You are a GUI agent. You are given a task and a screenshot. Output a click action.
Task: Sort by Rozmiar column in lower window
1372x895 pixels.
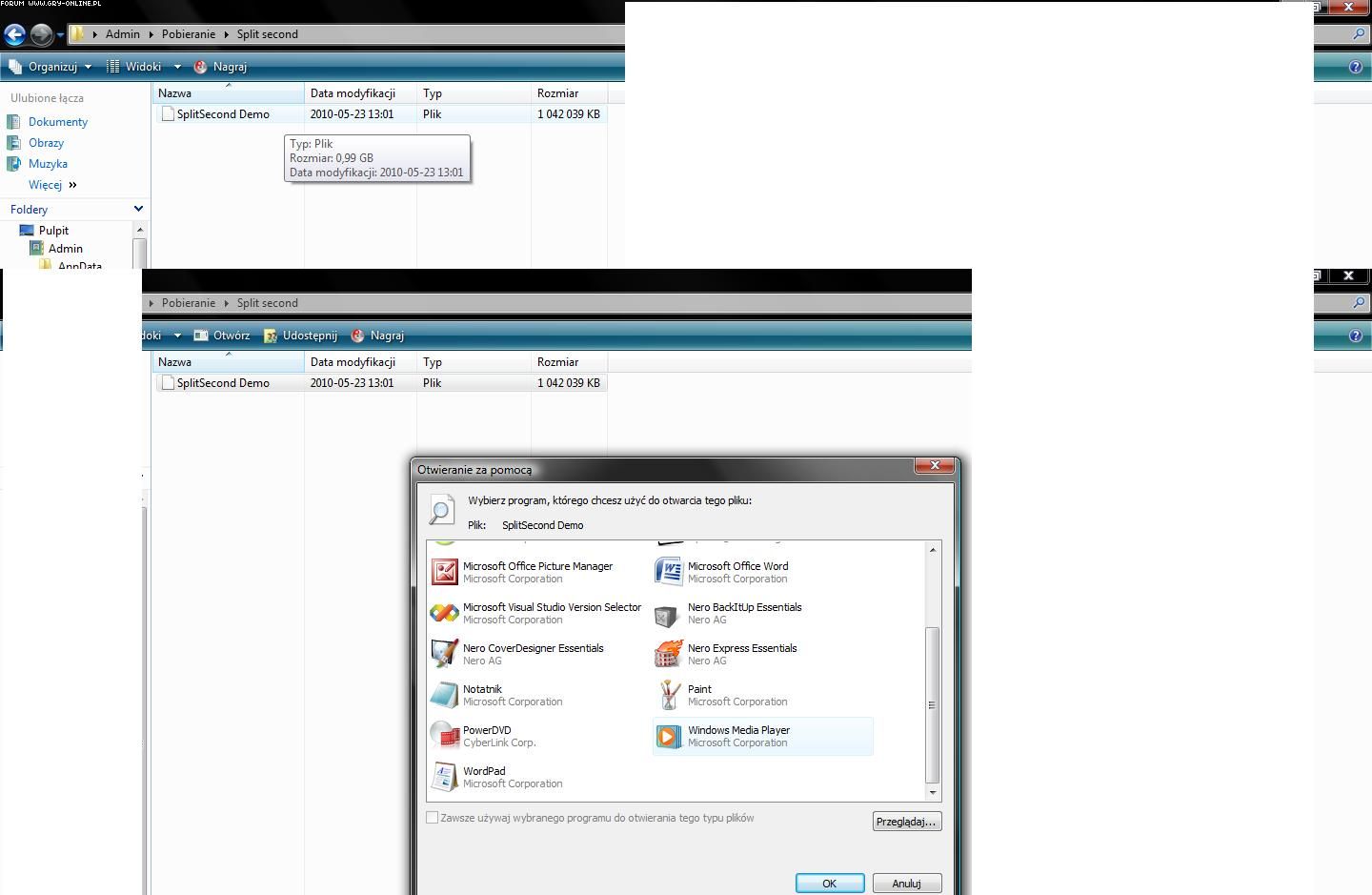click(x=569, y=362)
